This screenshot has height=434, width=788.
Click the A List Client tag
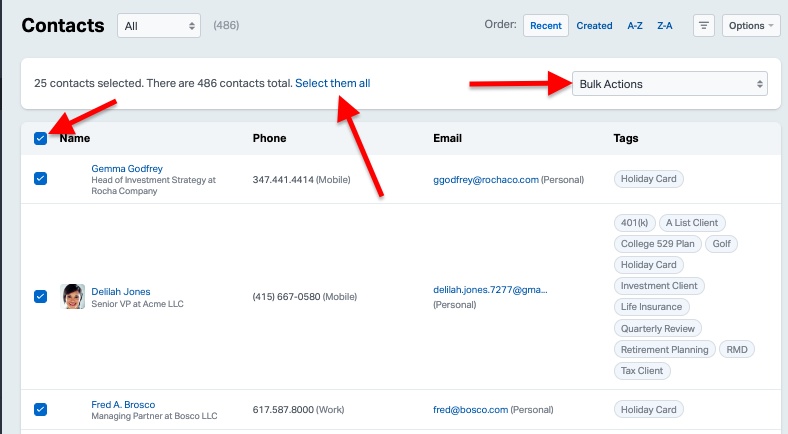point(692,223)
